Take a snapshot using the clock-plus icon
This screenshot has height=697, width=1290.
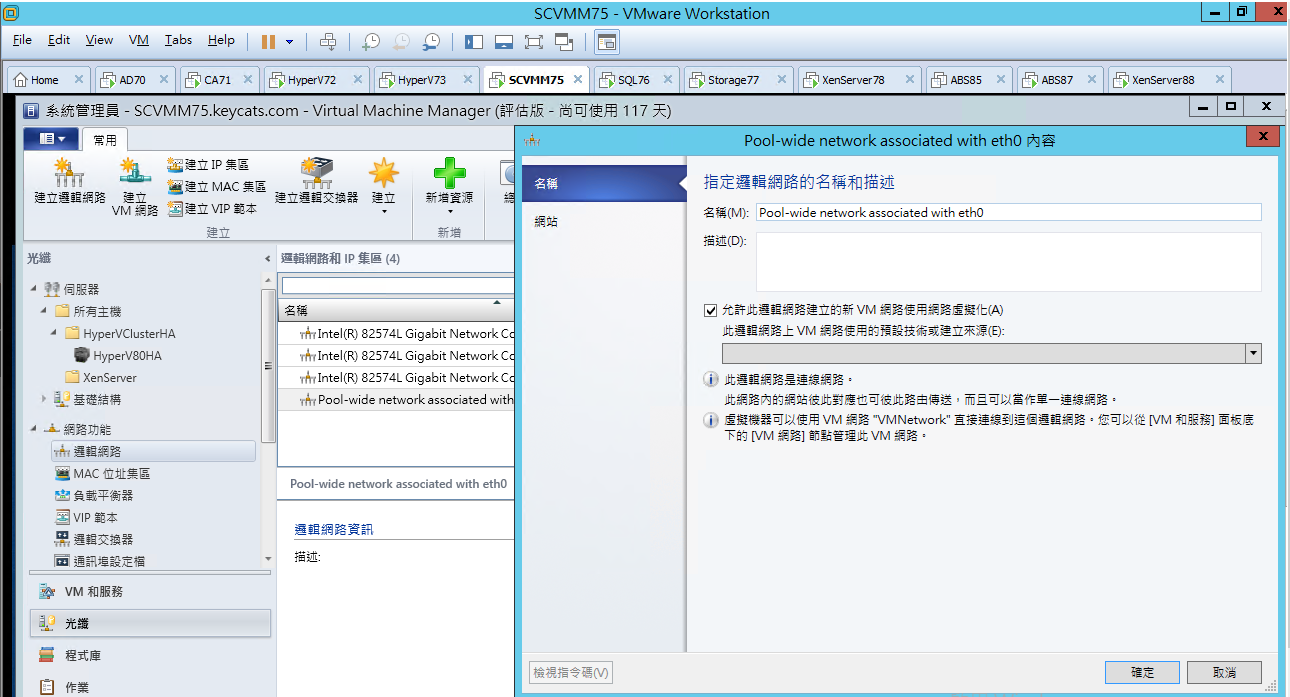pyautogui.click(x=371, y=41)
